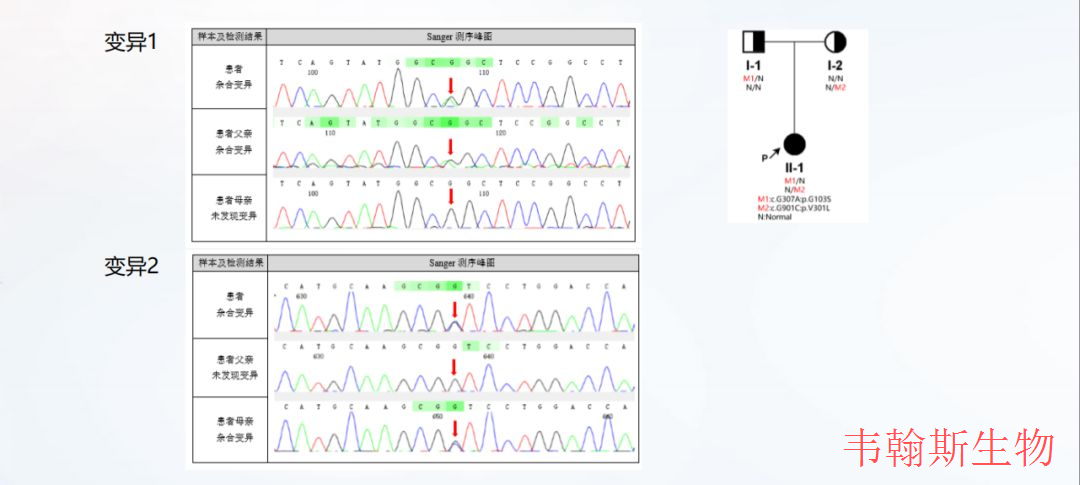Viewport: 1080px width, 485px height.
Task: Open the mother's chromatogram trace in 变异2
Action: pyautogui.click(x=453, y=433)
